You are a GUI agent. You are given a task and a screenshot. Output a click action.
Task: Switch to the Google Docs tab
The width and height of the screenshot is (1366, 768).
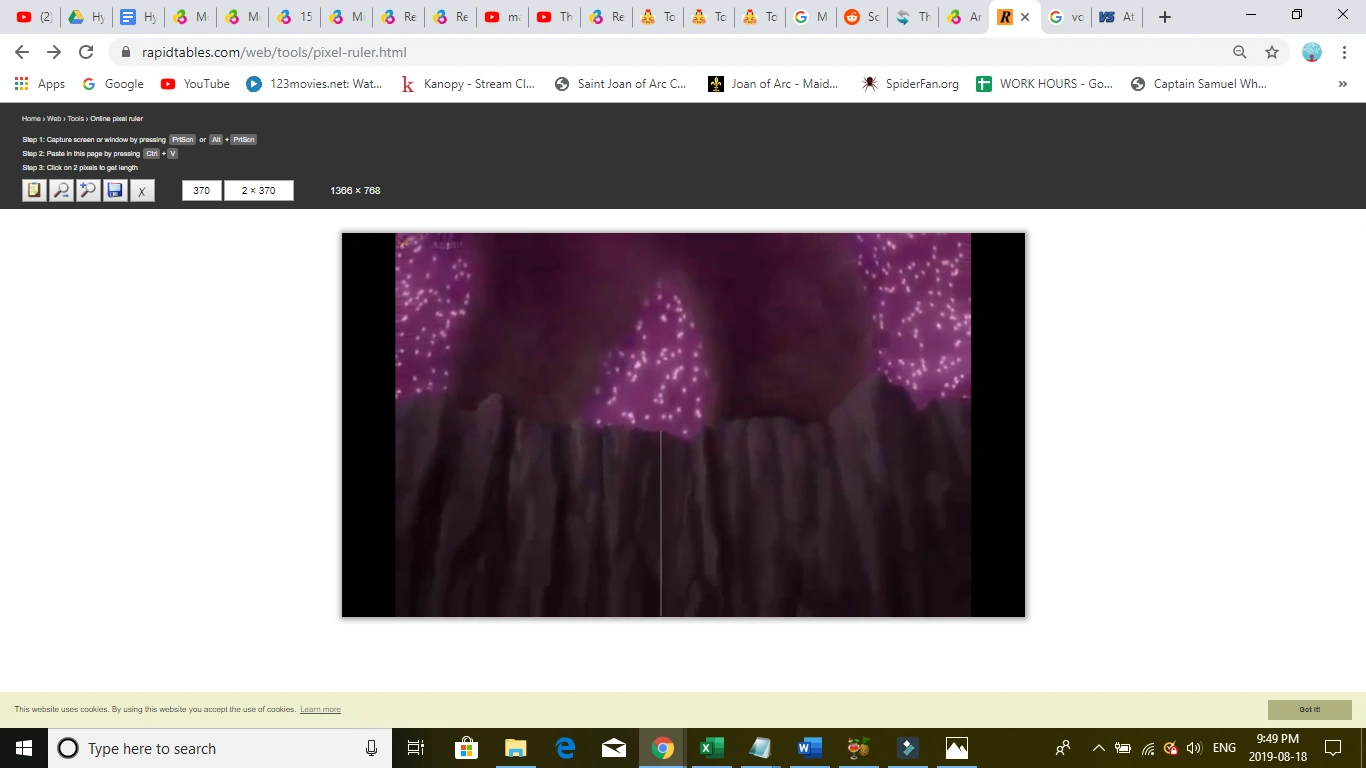(139, 17)
